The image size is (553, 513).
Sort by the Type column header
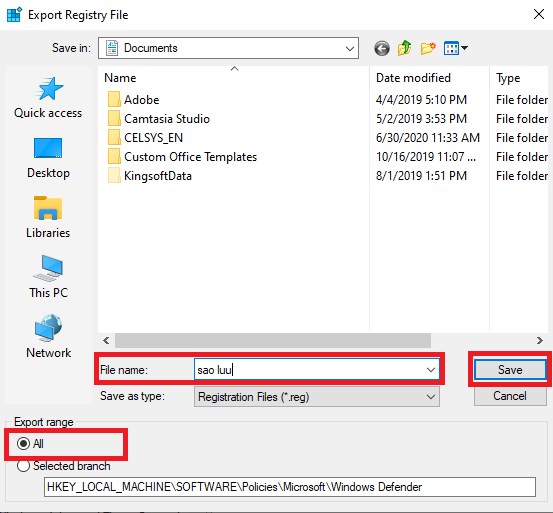point(508,78)
